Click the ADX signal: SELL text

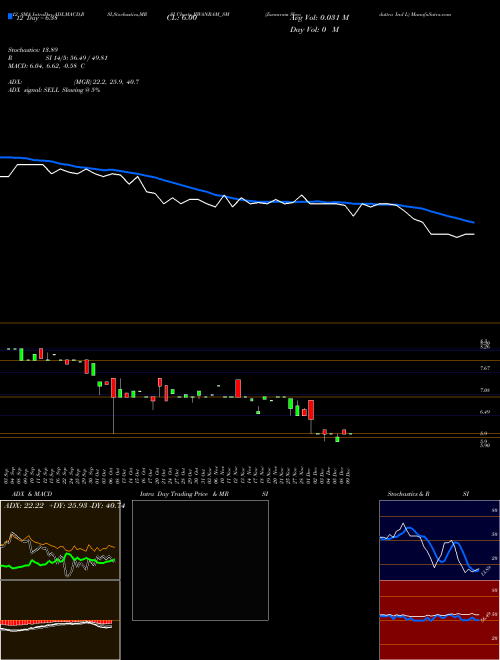(54, 90)
